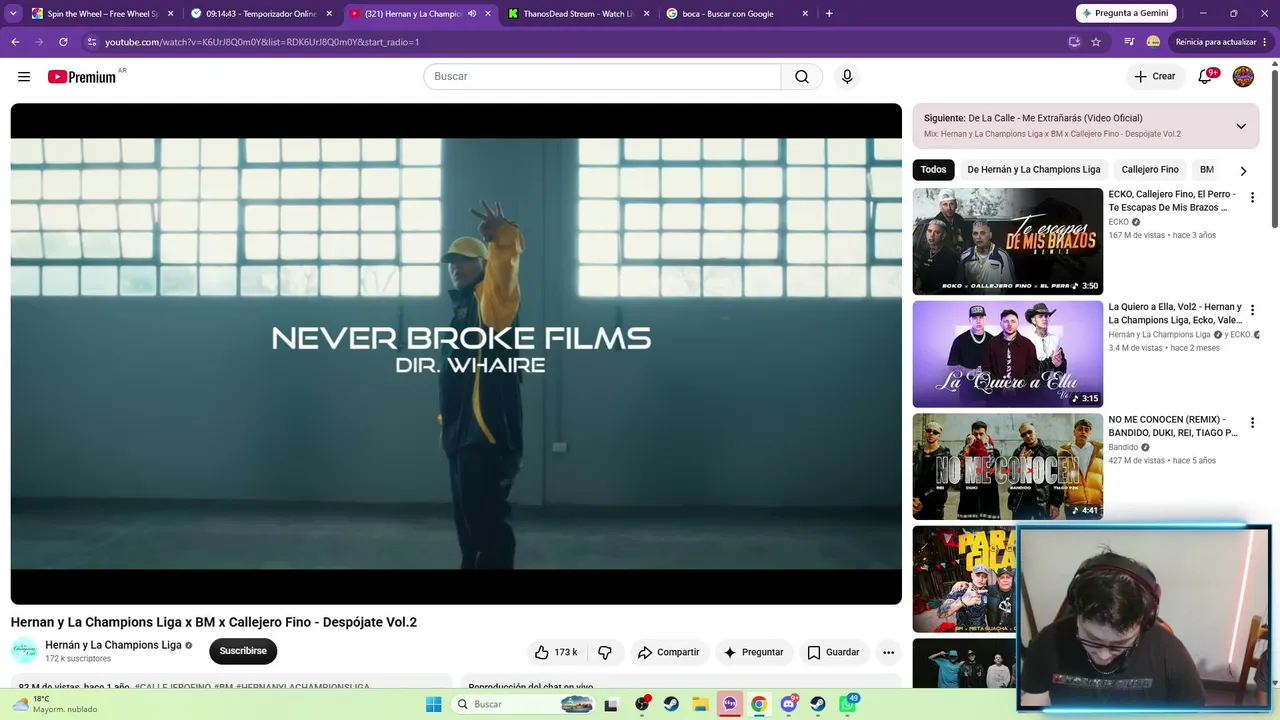Click the Crear button
Screen dimensions: 1280x720
(x=1155, y=77)
